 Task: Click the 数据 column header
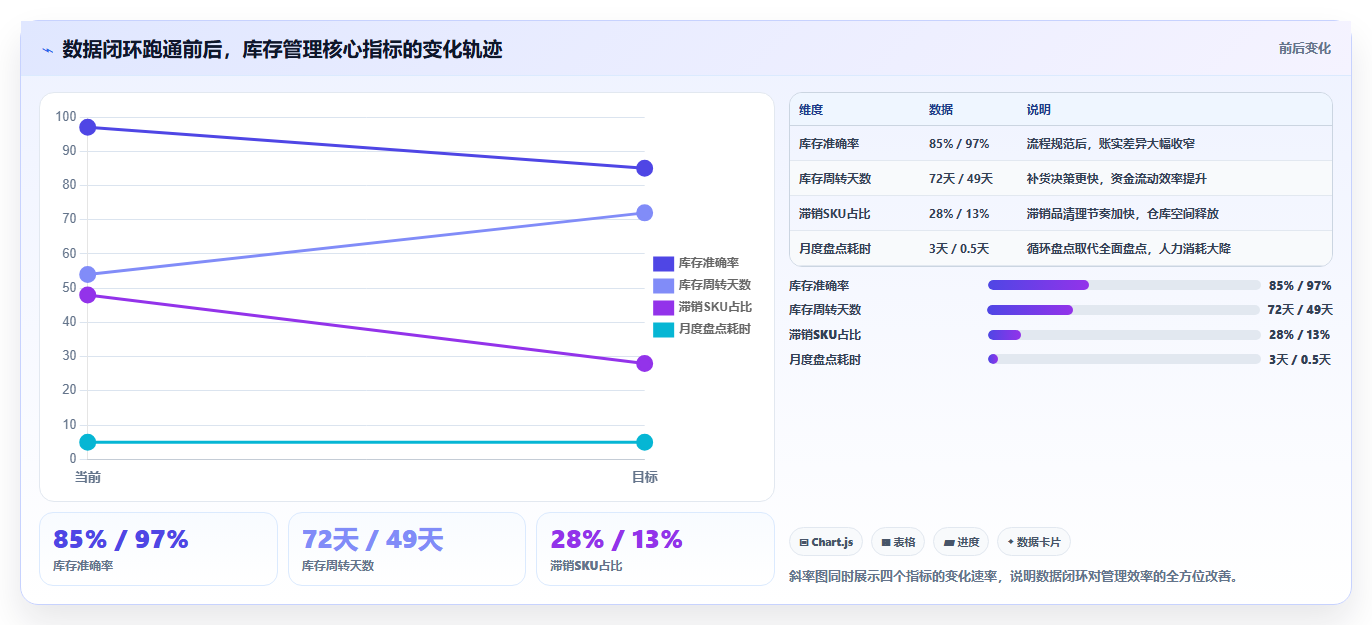pyautogui.click(x=941, y=110)
